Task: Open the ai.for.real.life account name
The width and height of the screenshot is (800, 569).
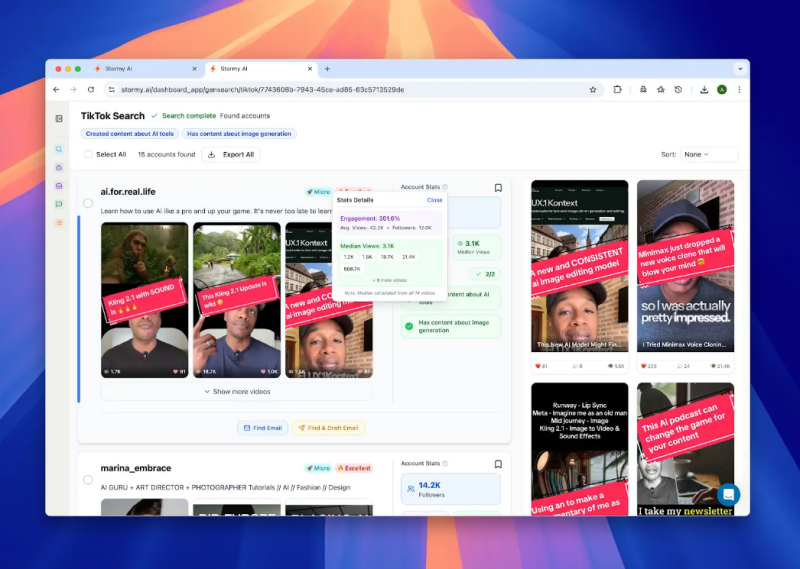Action: [128, 192]
